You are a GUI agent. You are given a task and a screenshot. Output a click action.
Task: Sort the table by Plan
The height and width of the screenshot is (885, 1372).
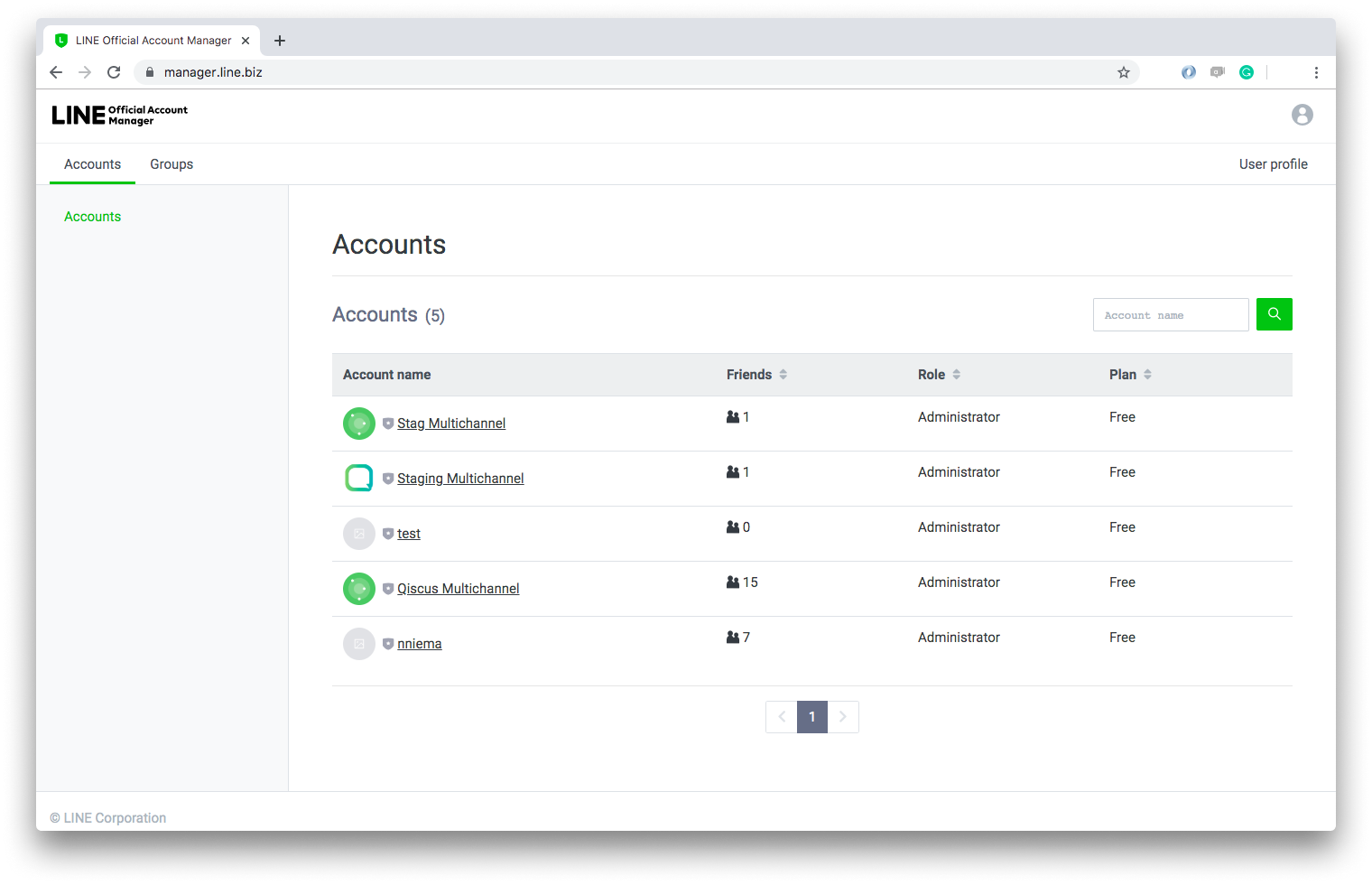1148,375
